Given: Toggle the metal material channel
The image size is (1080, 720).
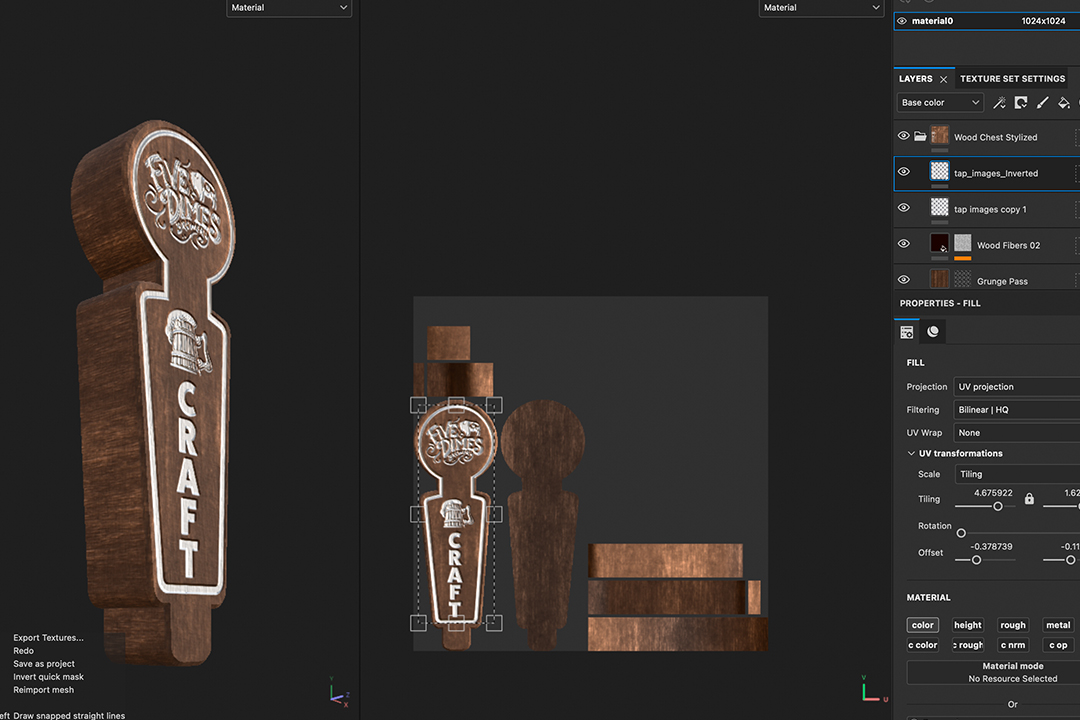Looking at the screenshot, I should tap(1058, 625).
